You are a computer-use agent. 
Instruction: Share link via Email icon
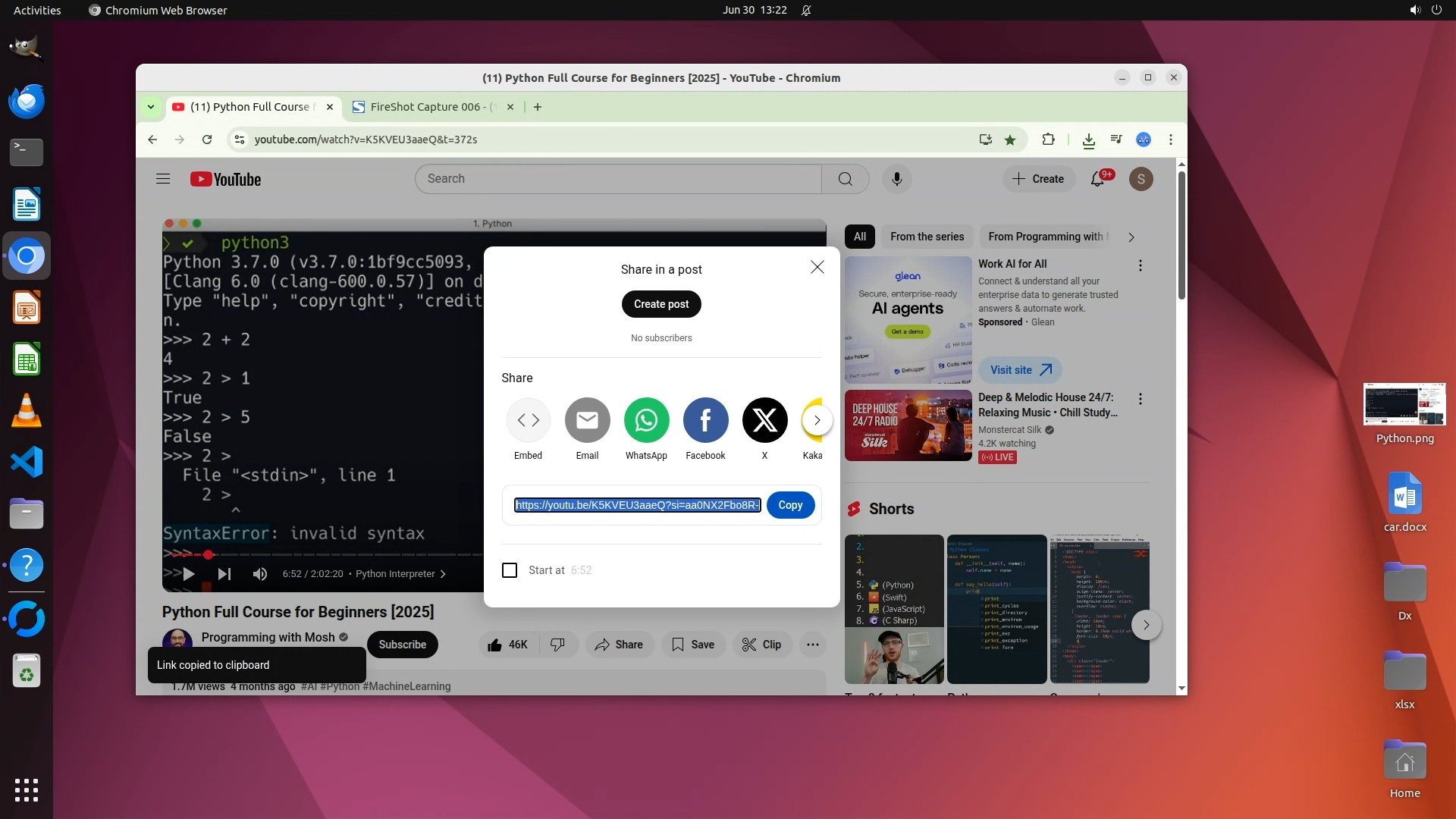(x=587, y=420)
